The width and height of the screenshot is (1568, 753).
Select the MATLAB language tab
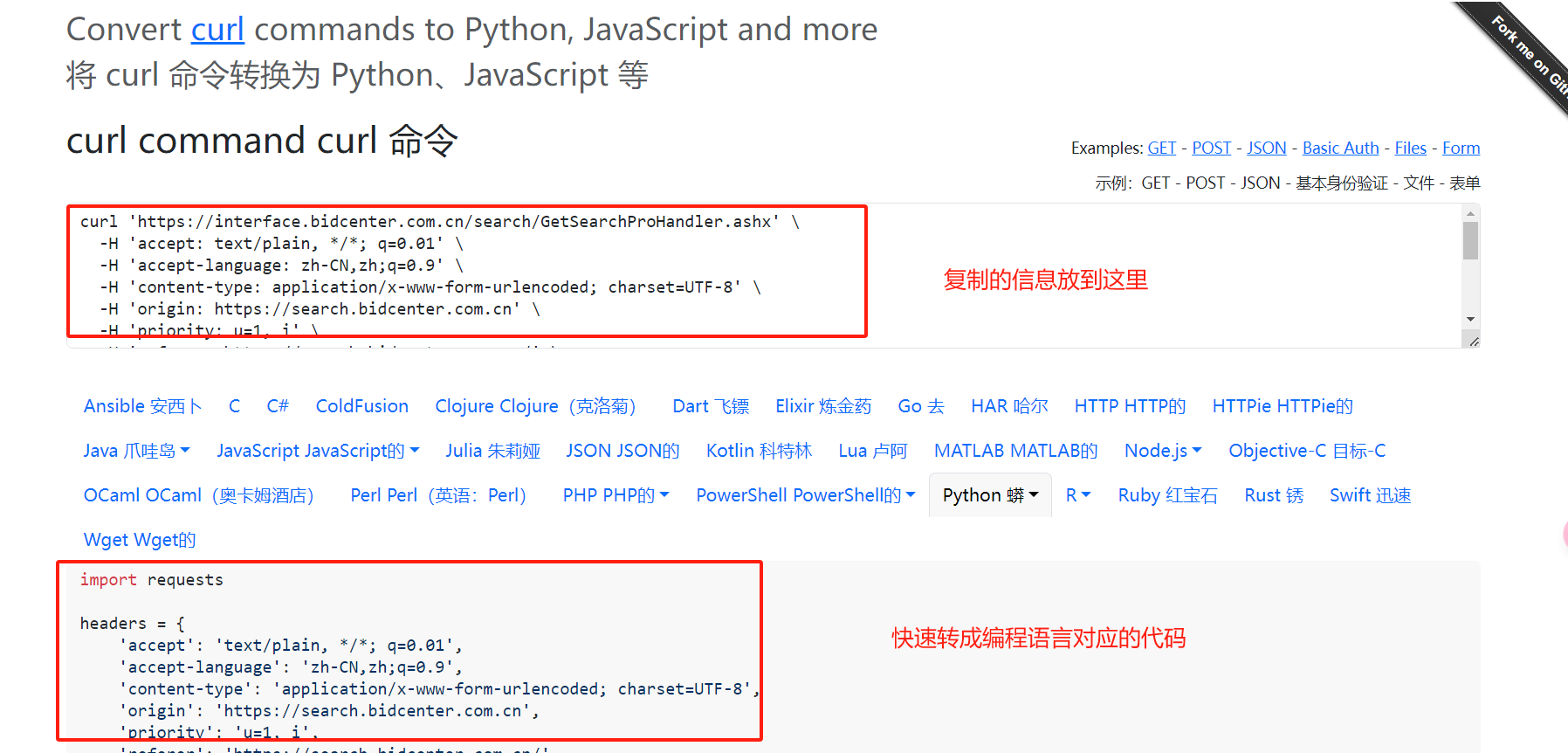click(x=1015, y=451)
